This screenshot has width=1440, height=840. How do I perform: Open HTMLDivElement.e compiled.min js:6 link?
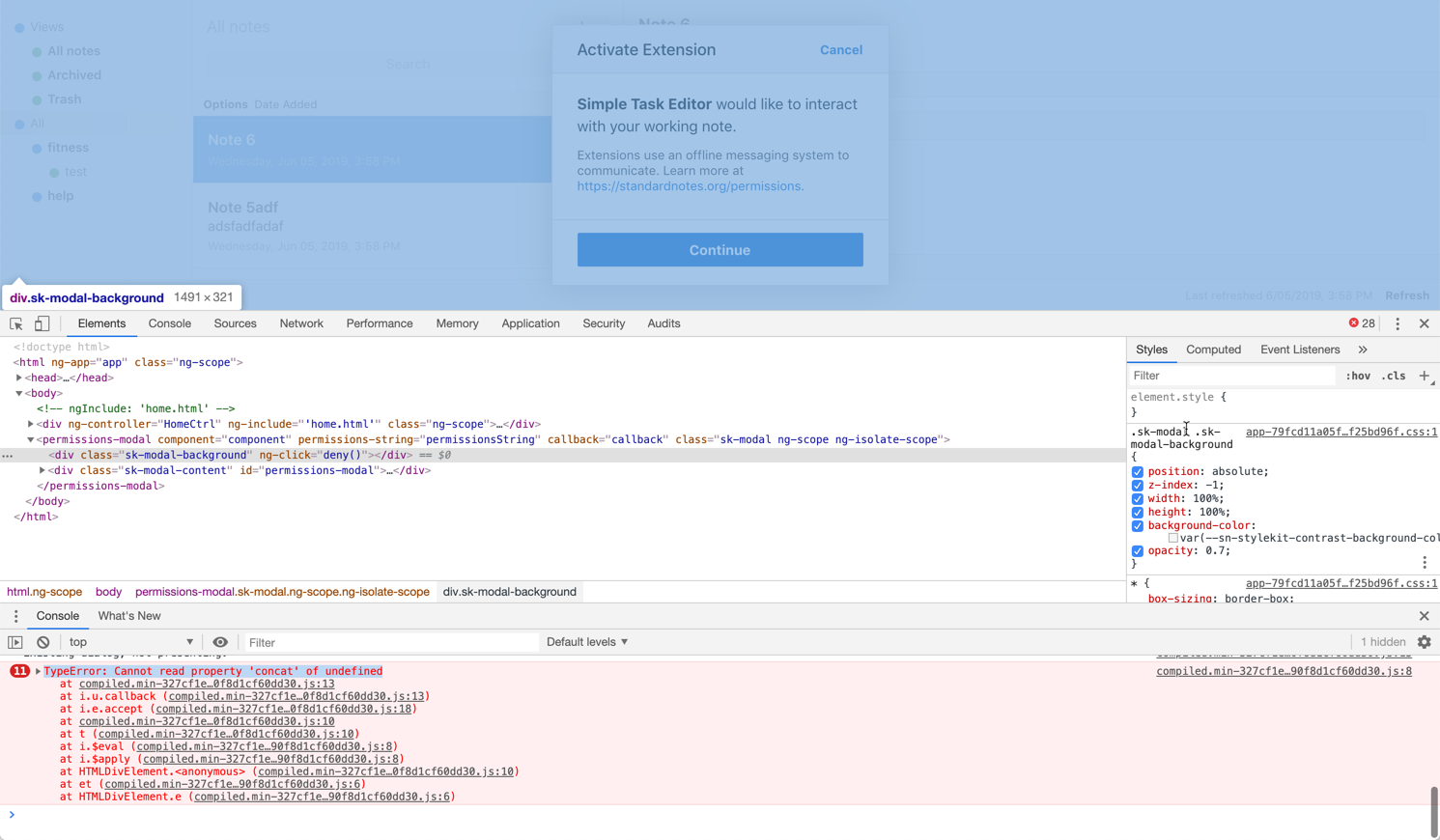(x=322, y=797)
